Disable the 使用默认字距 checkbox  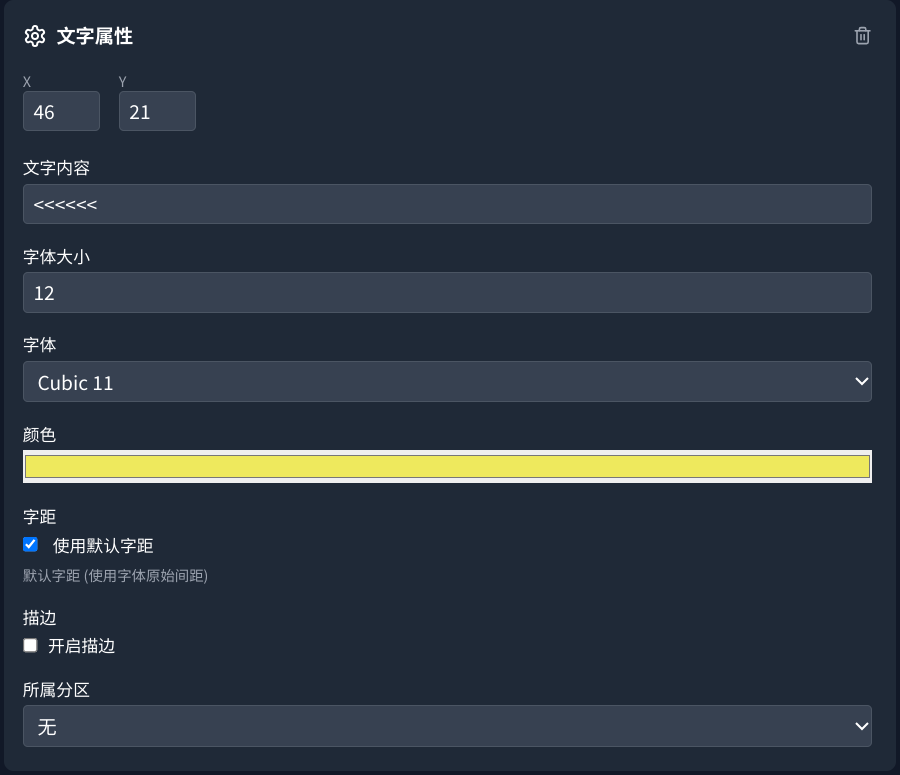pyautogui.click(x=31, y=545)
